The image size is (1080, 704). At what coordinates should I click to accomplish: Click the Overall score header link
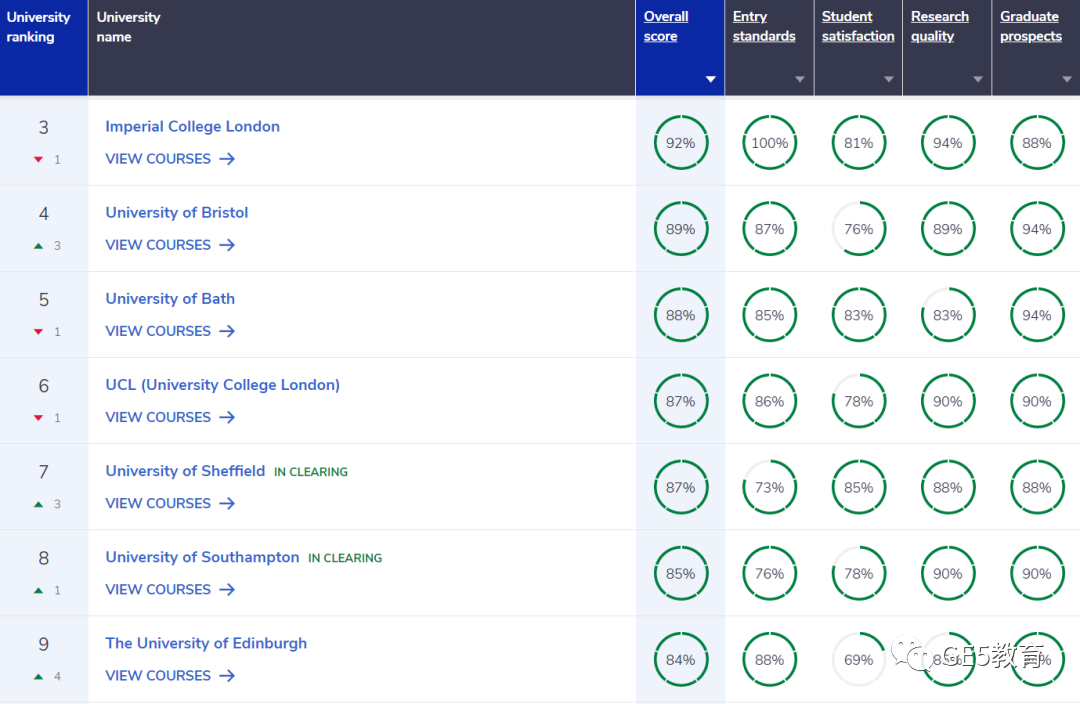[x=666, y=26]
